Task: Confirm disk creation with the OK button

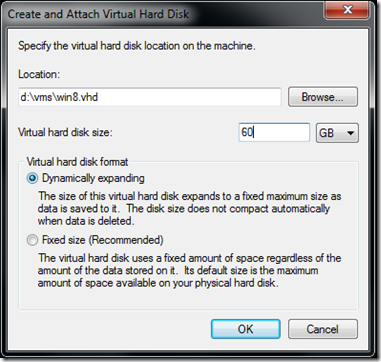Action: (246, 329)
